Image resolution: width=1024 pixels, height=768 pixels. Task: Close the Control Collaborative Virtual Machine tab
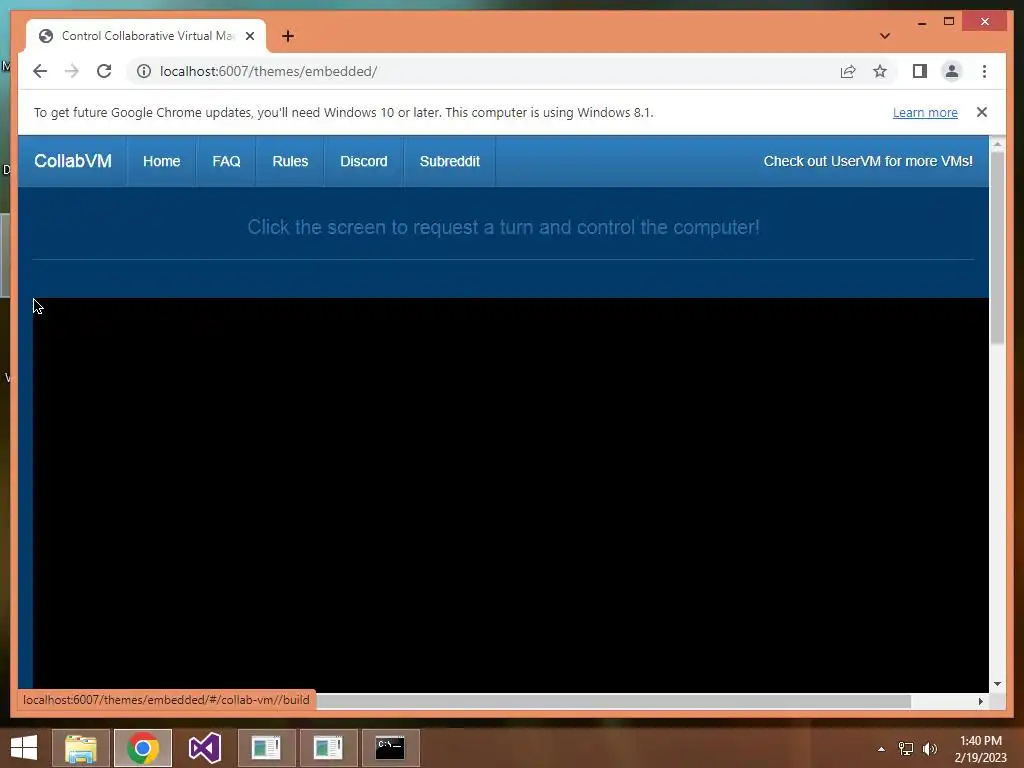(x=249, y=36)
